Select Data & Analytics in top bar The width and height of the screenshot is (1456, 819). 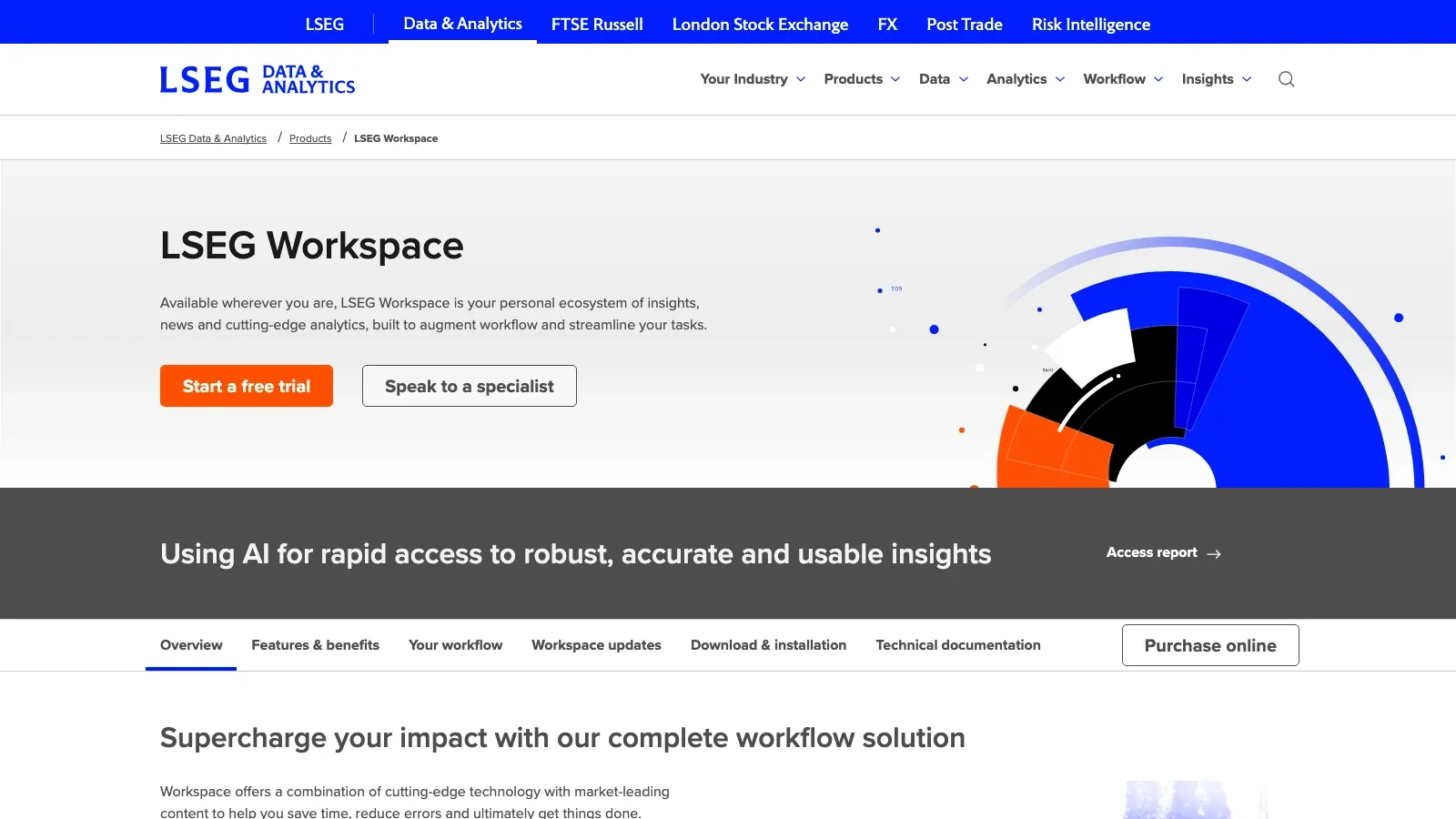pyautogui.click(x=462, y=24)
